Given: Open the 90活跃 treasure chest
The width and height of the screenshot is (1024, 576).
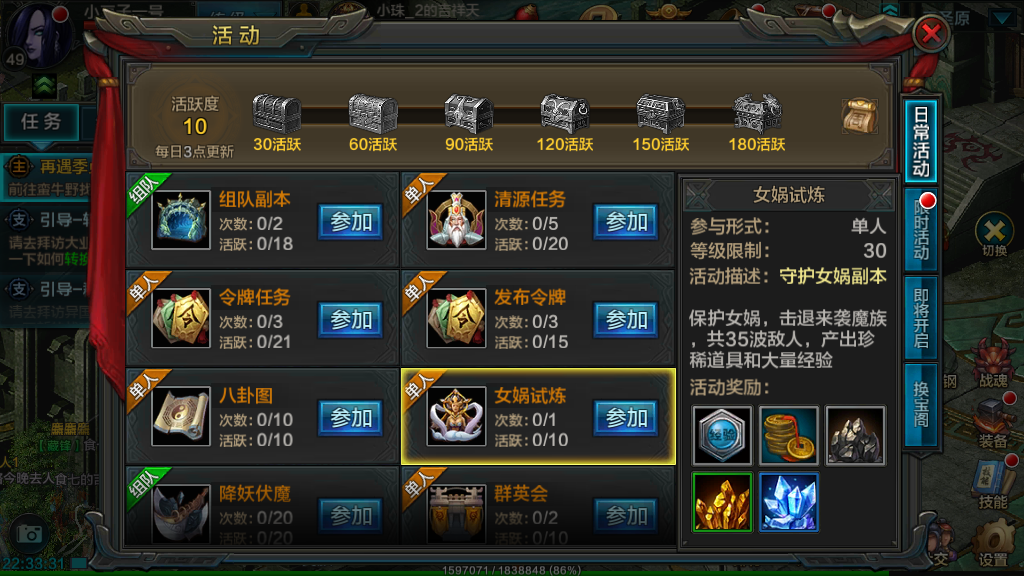Looking at the screenshot, I should pos(468,114).
